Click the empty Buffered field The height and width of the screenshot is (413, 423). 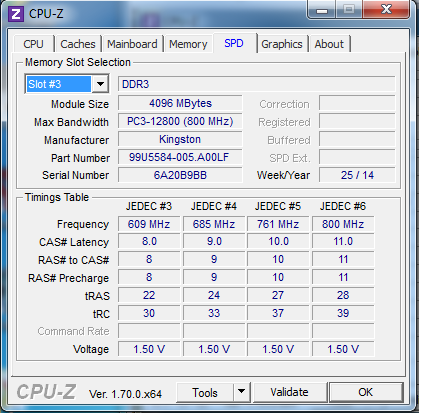point(357,139)
